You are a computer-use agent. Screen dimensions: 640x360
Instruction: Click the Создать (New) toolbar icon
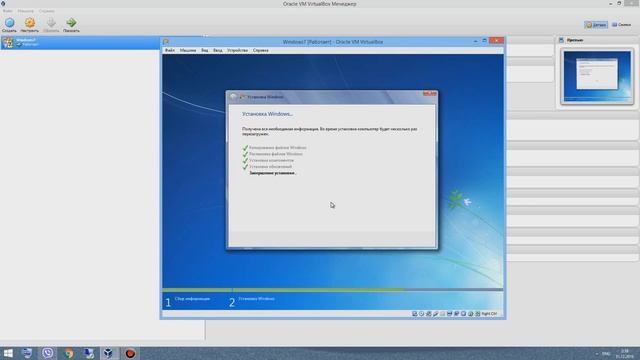[9, 24]
